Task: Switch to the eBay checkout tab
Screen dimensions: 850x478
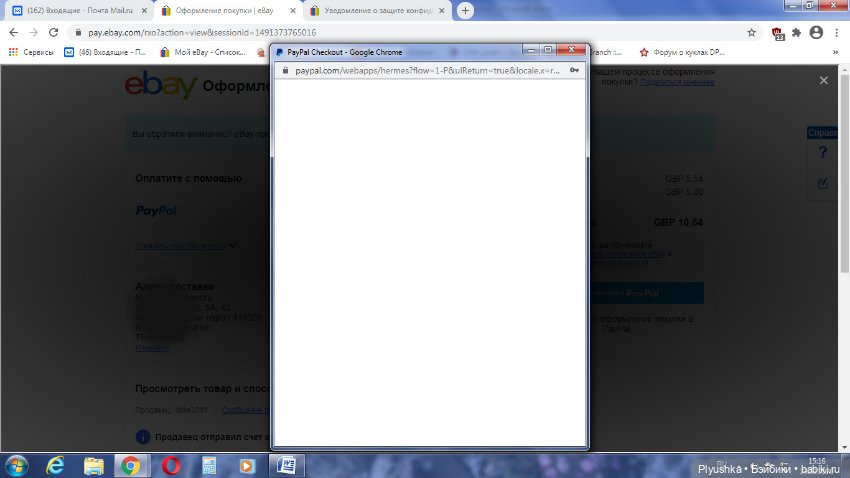Action: pos(228,10)
